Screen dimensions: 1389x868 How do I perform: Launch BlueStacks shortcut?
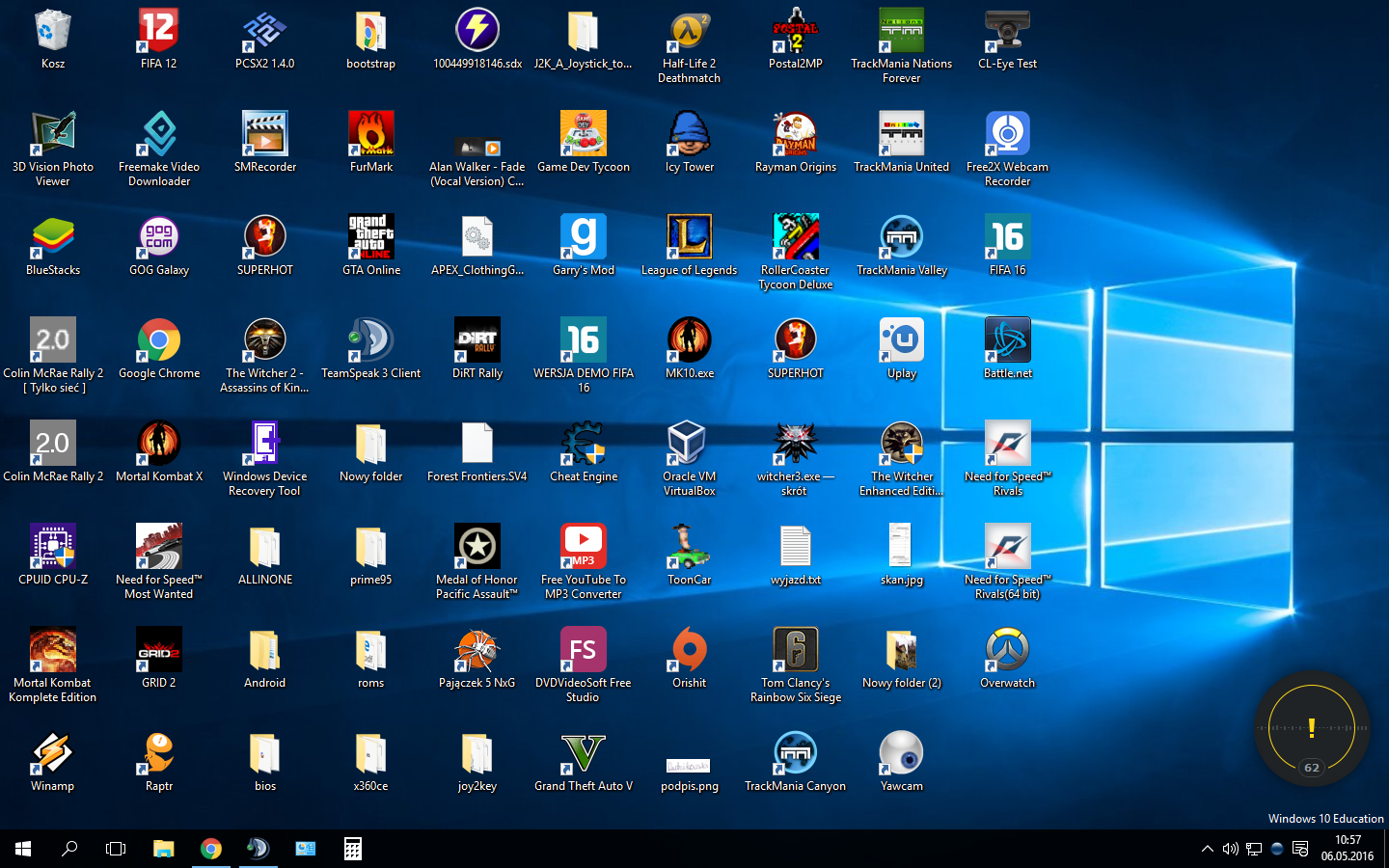(53, 237)
